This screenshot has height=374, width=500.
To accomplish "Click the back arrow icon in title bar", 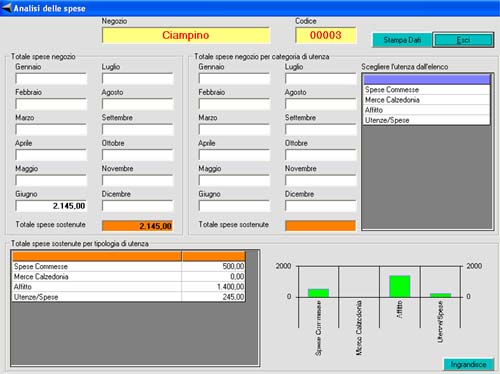I will click(6, 8).
